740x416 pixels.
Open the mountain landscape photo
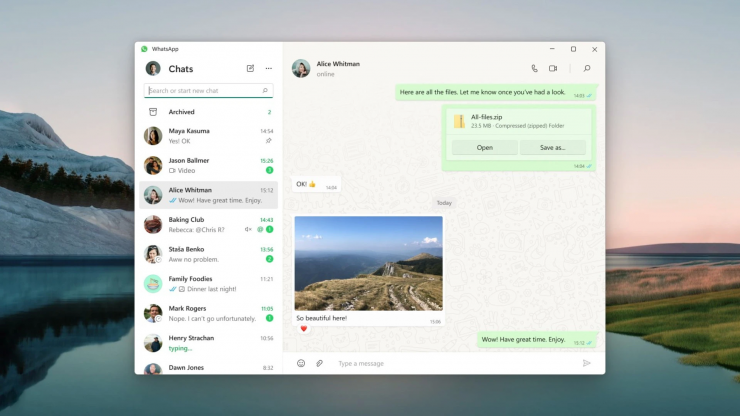[x=368, y=263]
